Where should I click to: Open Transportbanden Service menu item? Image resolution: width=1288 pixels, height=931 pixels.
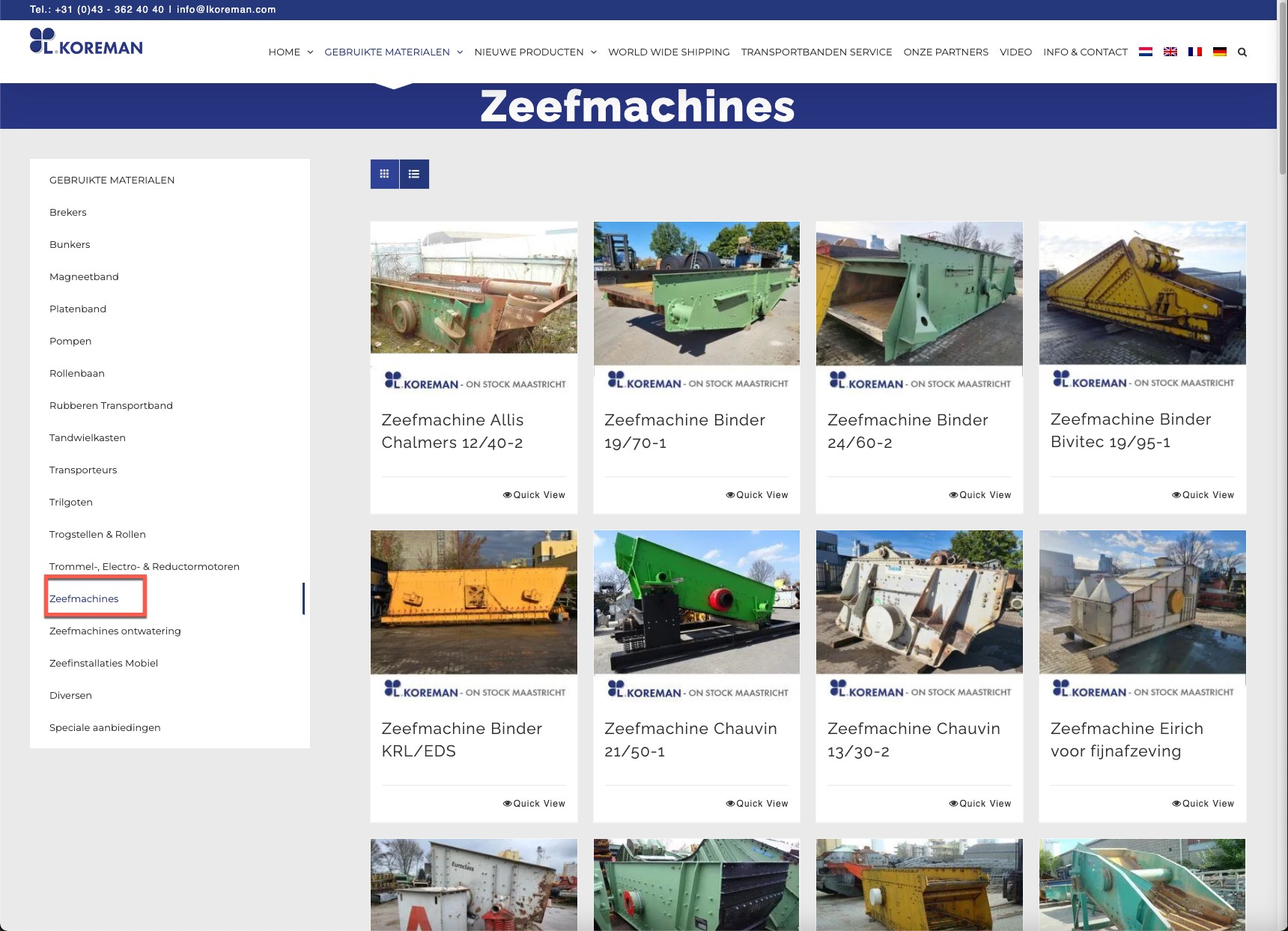tap(816, 52)
